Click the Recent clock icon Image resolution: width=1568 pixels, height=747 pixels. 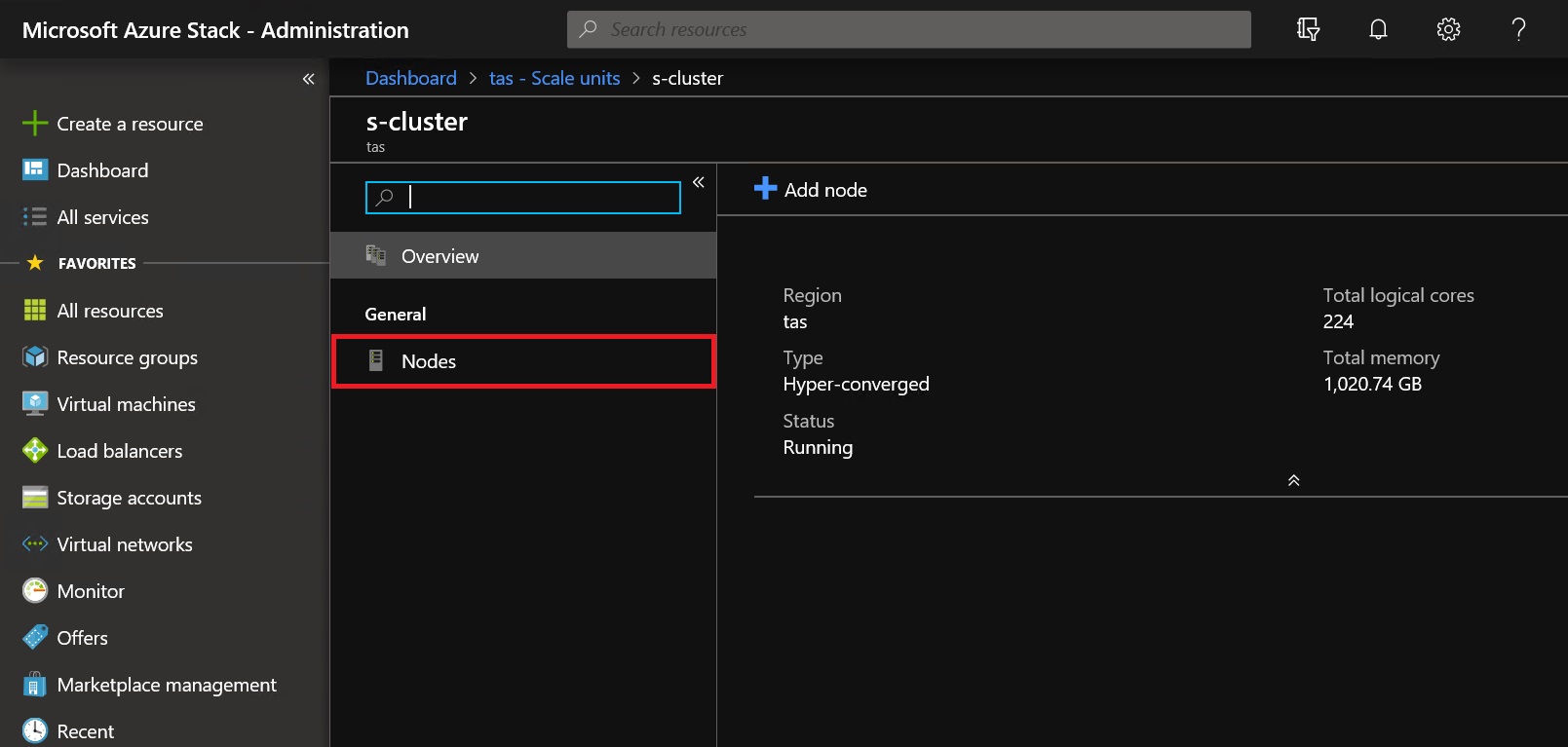click(35, 731)
